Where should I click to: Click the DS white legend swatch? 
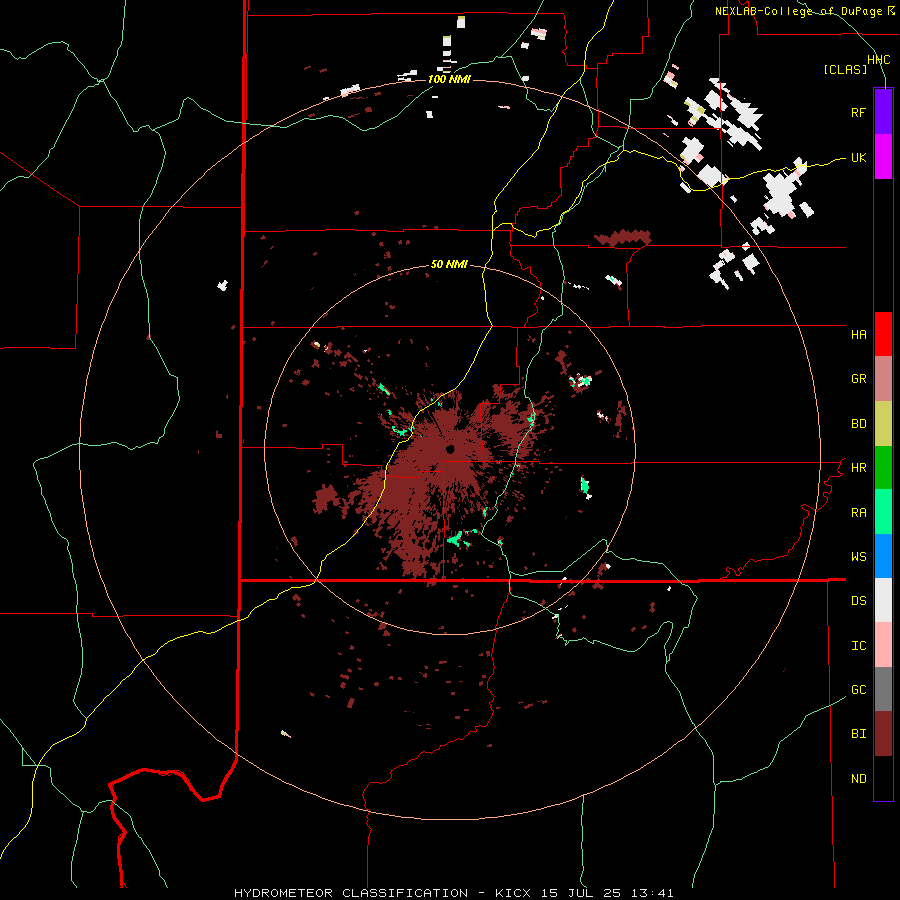883,600
